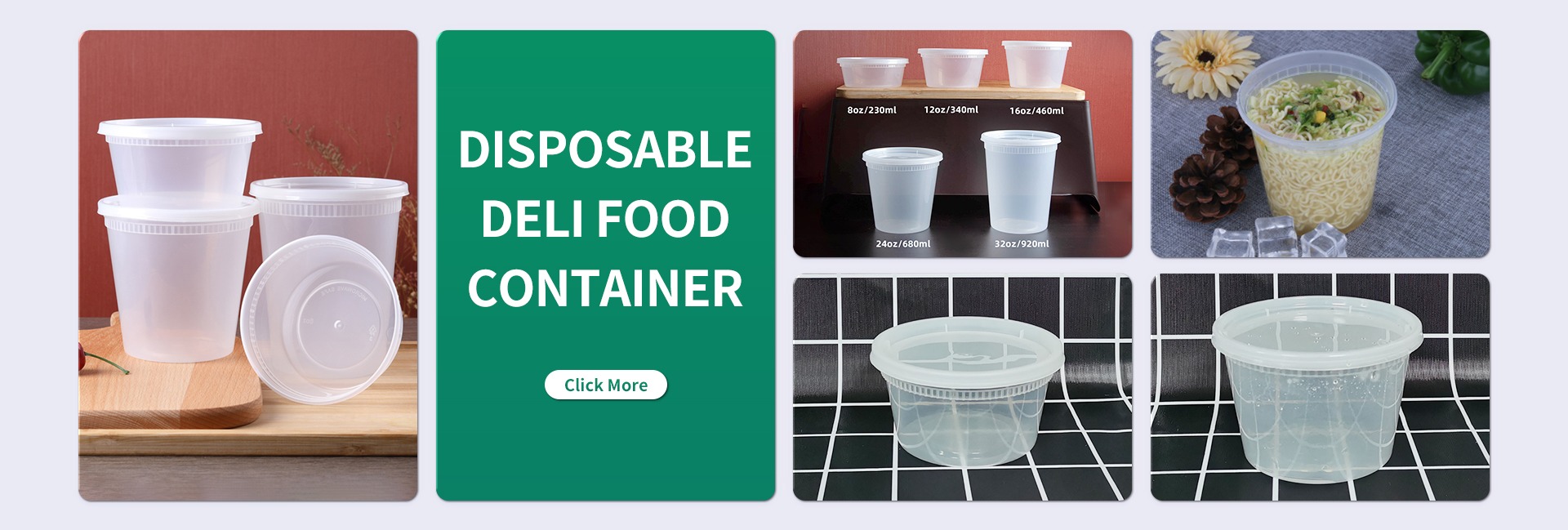Click the 32oz/920ml container label

[x=1022, y=244]
